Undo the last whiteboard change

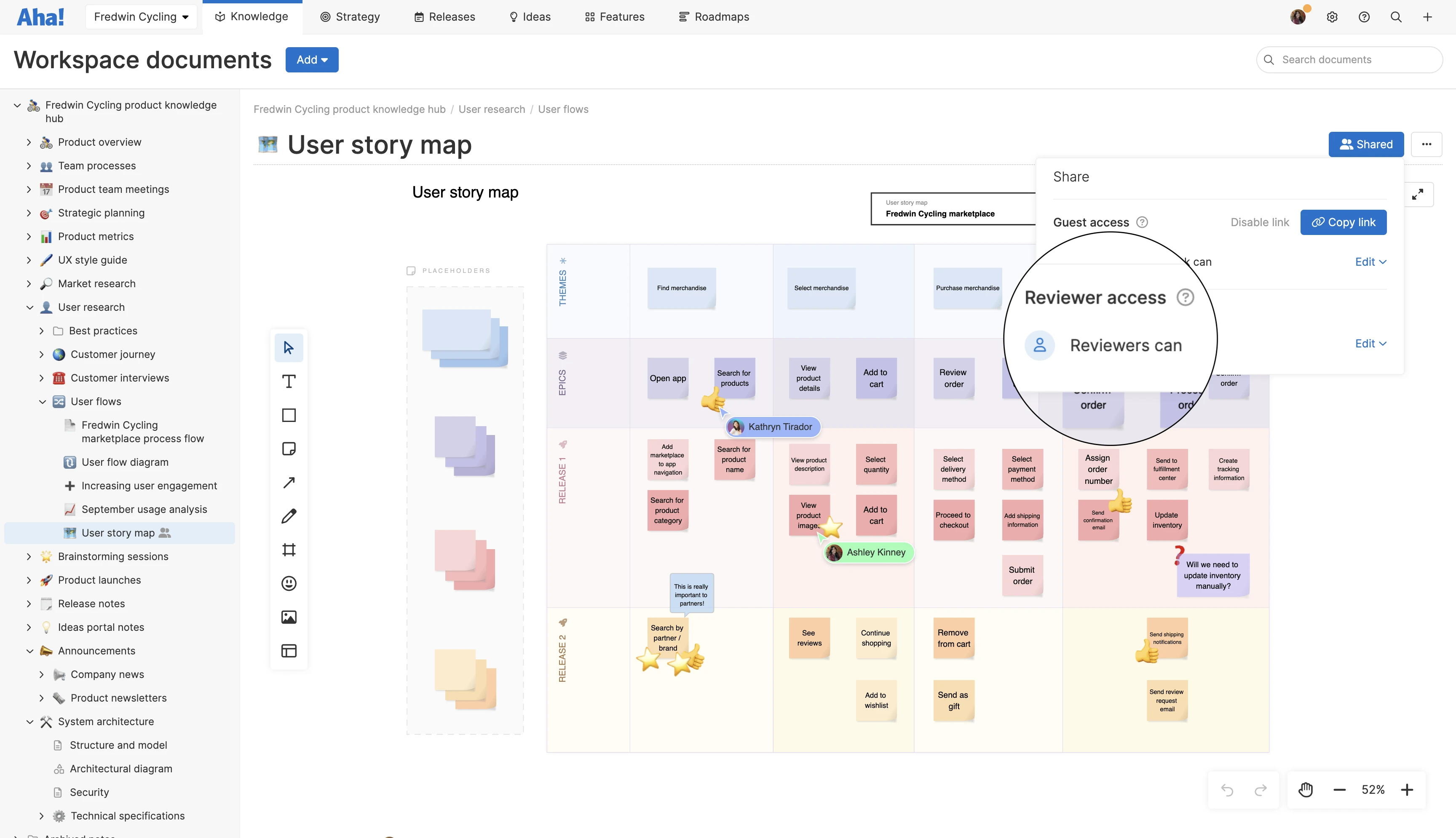click(1227, 789)
